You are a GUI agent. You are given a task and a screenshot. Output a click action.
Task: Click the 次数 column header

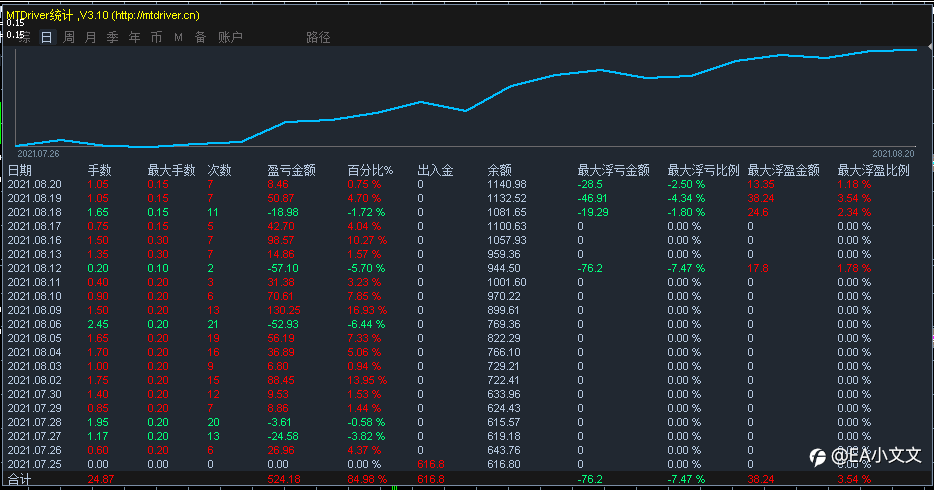click(x=219, y=170)
